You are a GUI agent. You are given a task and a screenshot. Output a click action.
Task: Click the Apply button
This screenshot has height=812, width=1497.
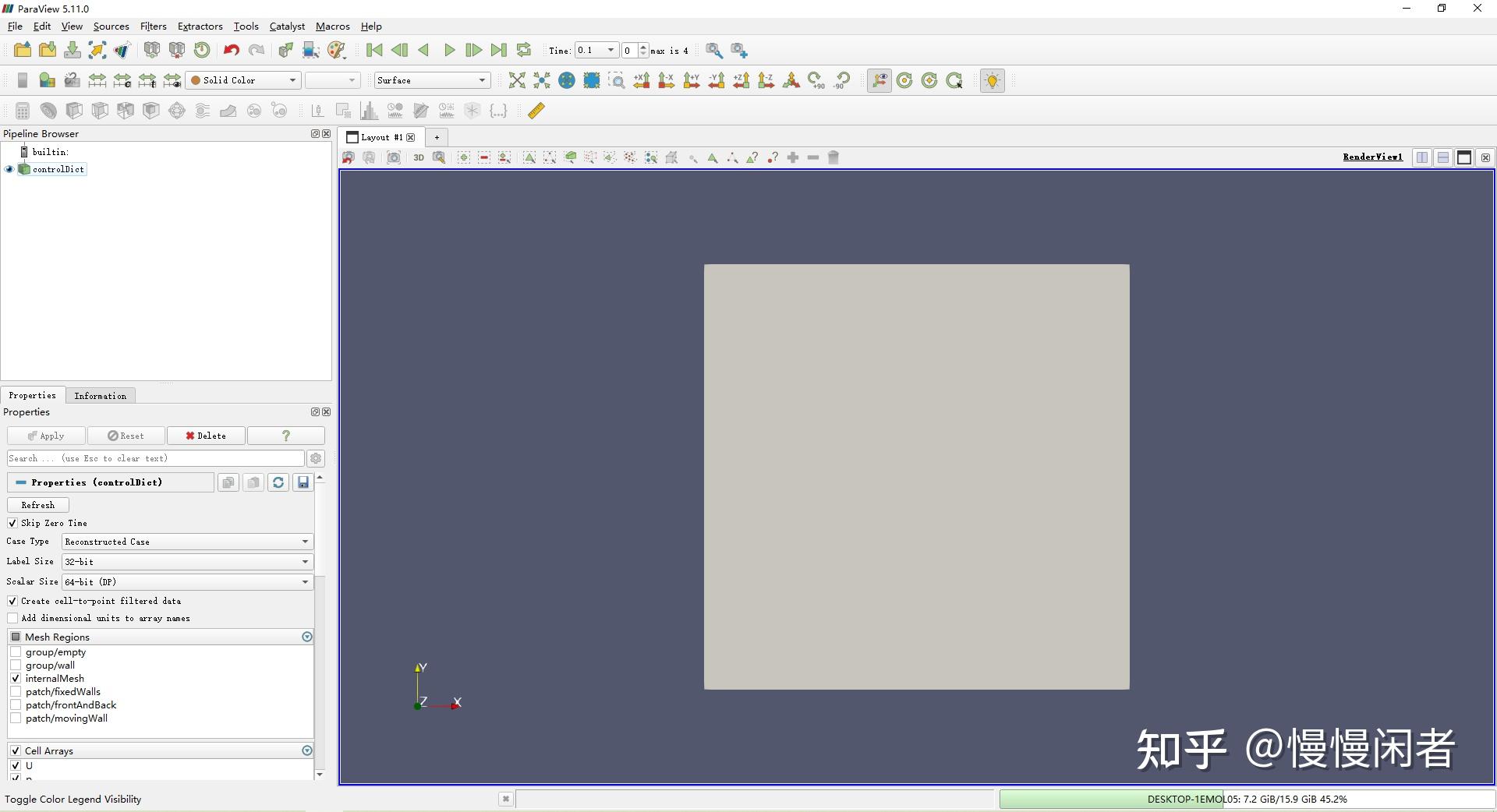point(44,436)
